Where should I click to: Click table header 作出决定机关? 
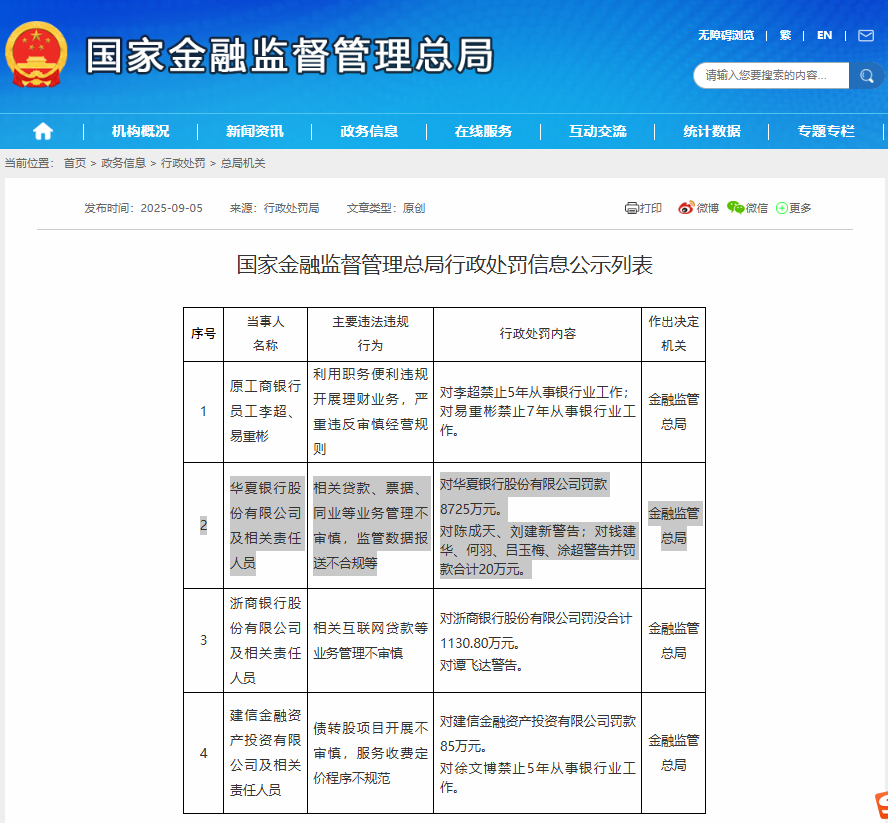click(x=673, y=334)
